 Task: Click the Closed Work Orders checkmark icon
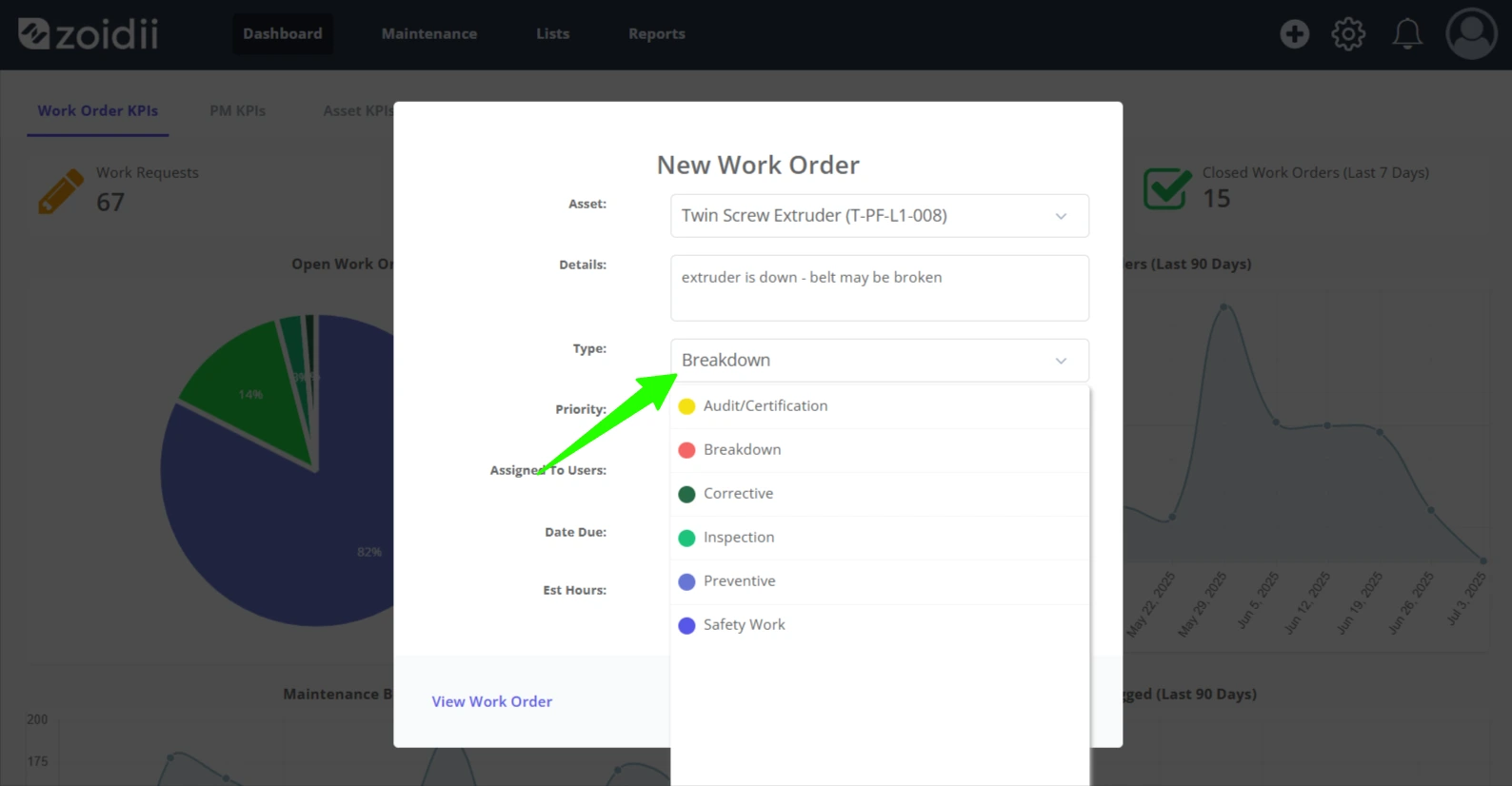click(1167, 188)
